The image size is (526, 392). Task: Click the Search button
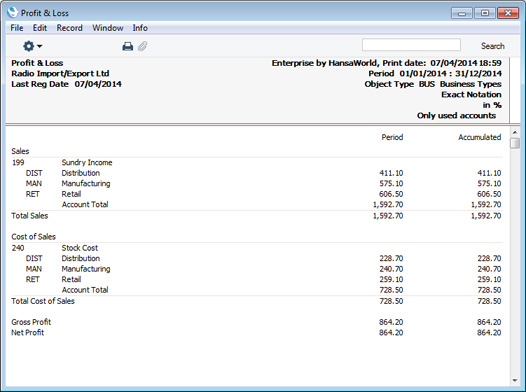click(492, 46)
